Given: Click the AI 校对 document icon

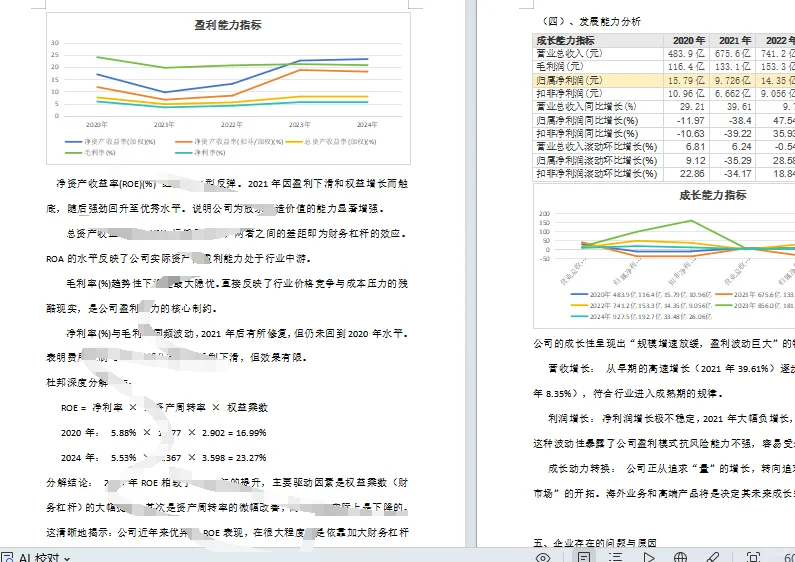Looking at the screenshot, I should point(7,558).
